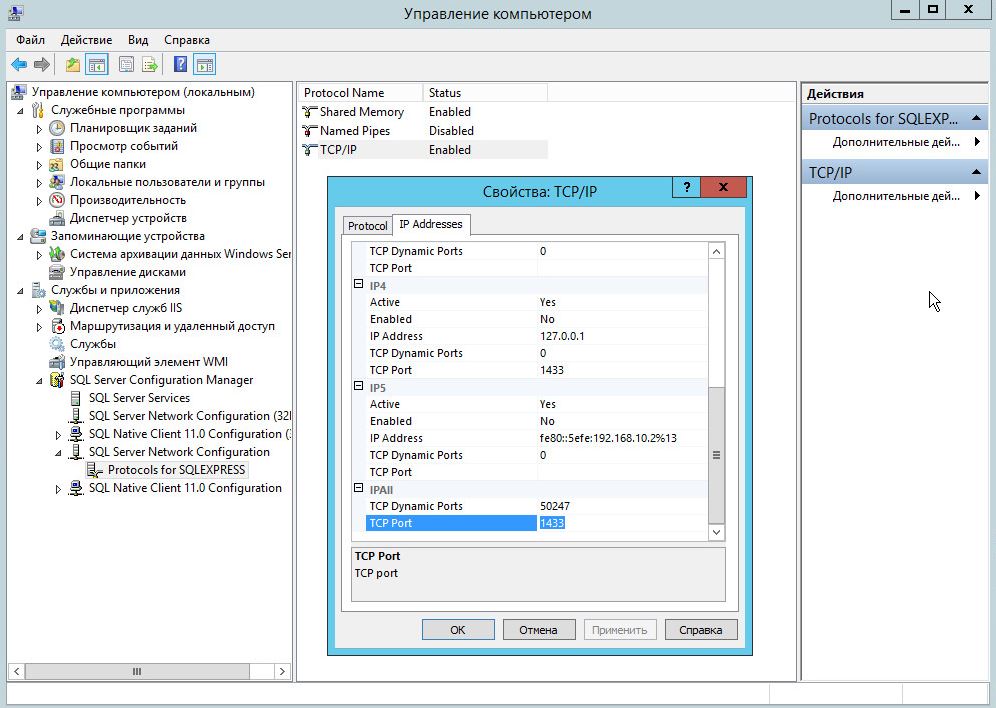Click the properties grid vertical scrollbar thumb
This screenshot has width=996, height=708.
pyautogui.click(x=717, y=455)
